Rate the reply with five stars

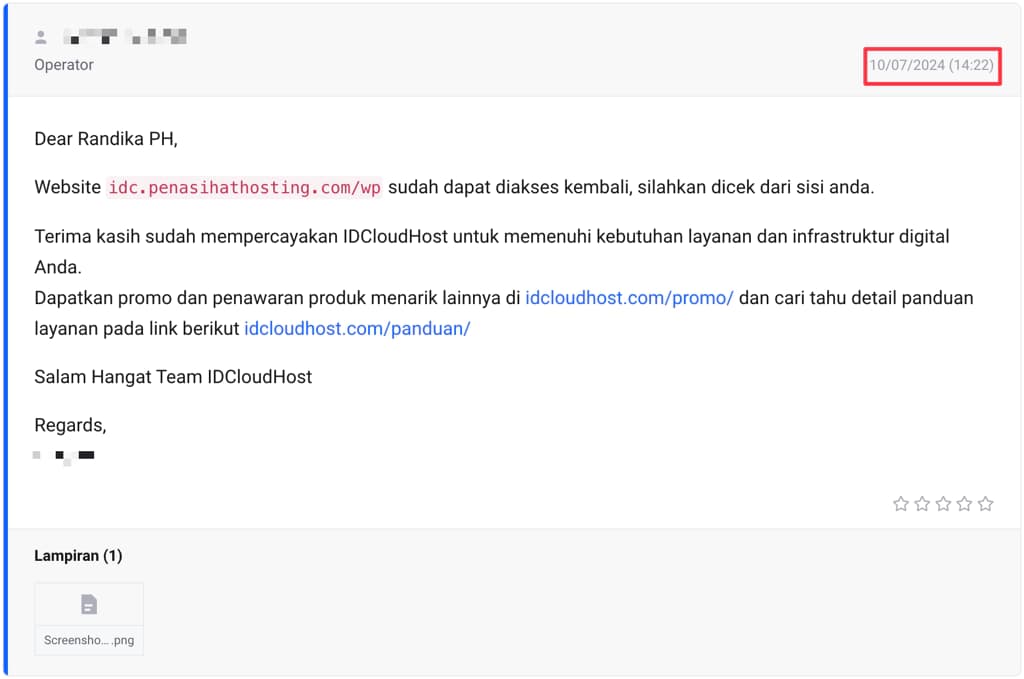(985, 503)
